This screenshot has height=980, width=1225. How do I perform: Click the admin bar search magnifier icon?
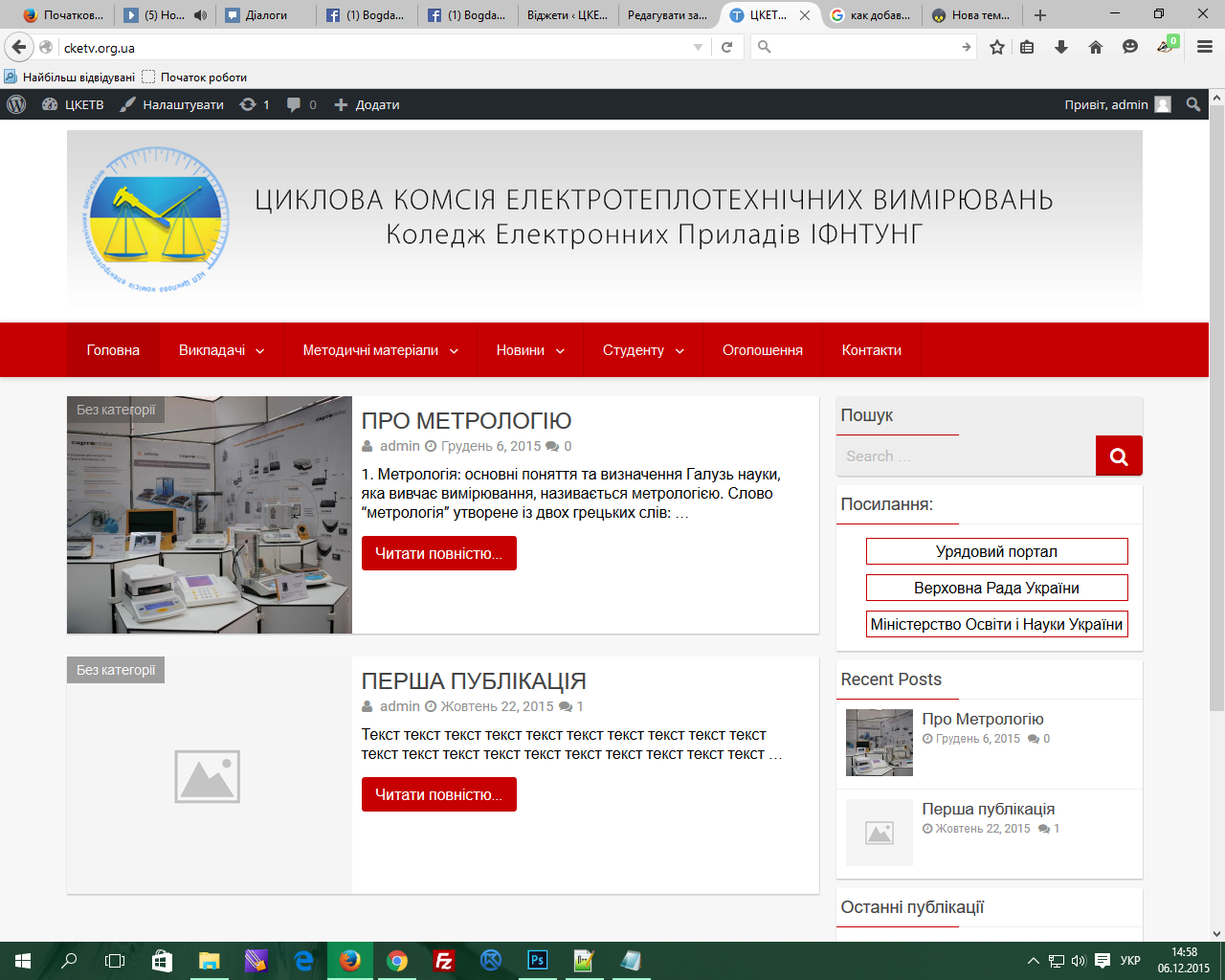click(x=1192, y=104)
